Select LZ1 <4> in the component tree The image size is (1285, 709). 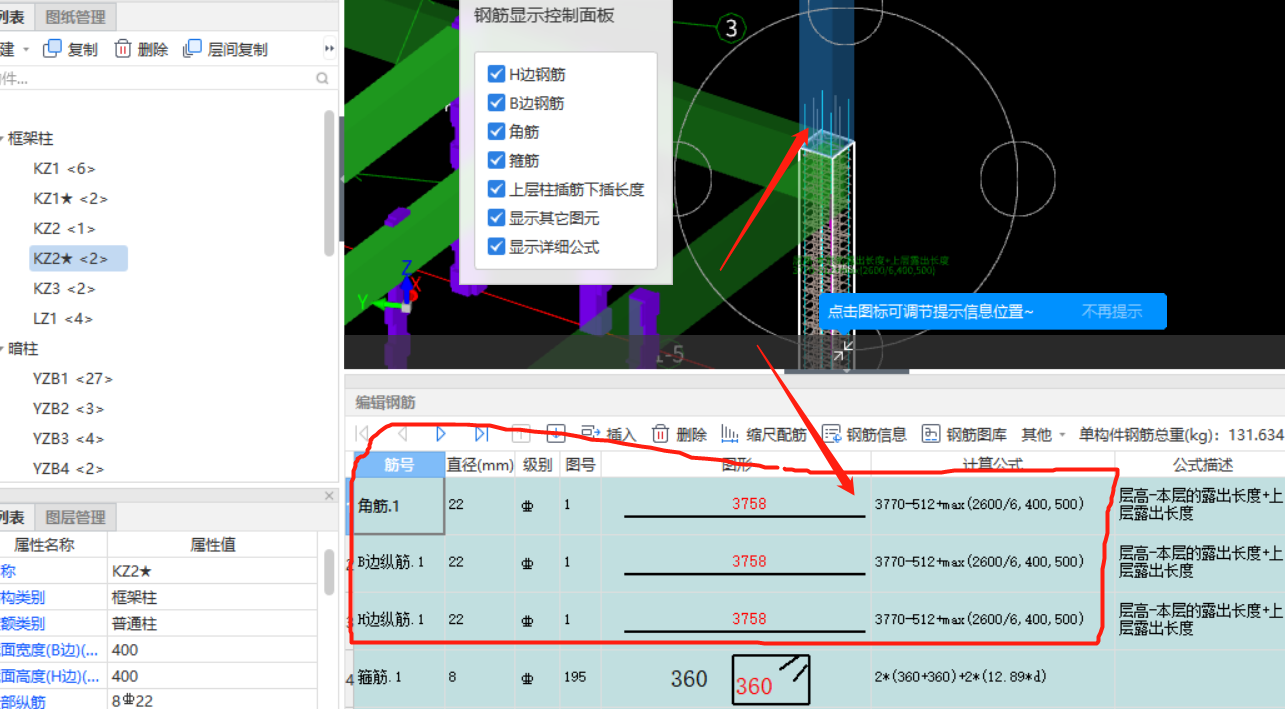(62, 319)
